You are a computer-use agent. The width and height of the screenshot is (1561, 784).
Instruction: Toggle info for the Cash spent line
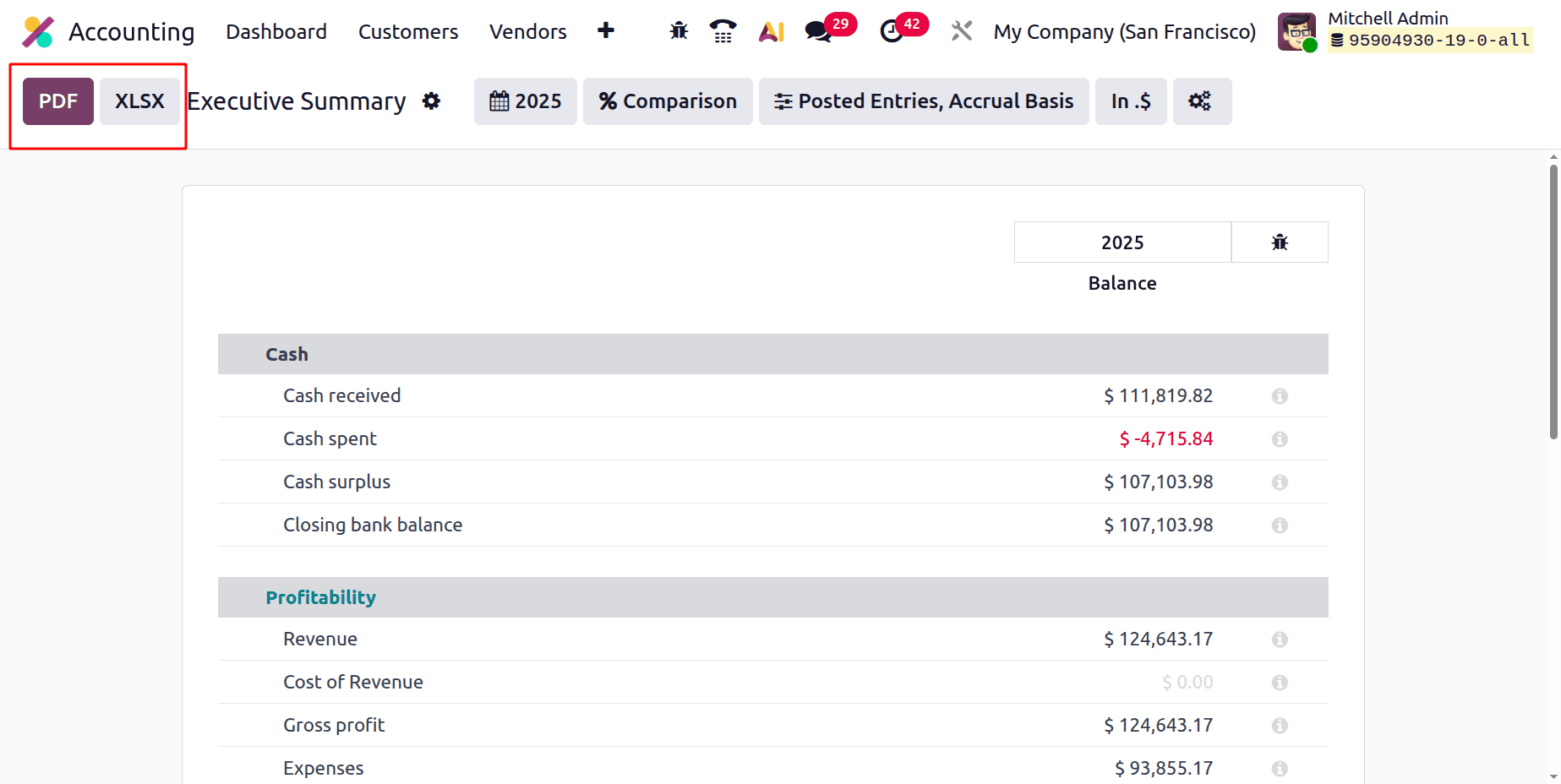click(1279, 438)
